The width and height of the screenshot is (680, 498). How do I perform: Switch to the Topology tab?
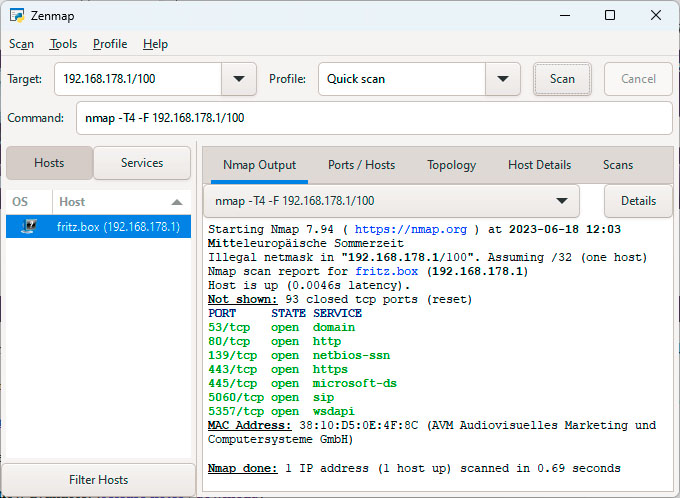(x=451, y=165)
